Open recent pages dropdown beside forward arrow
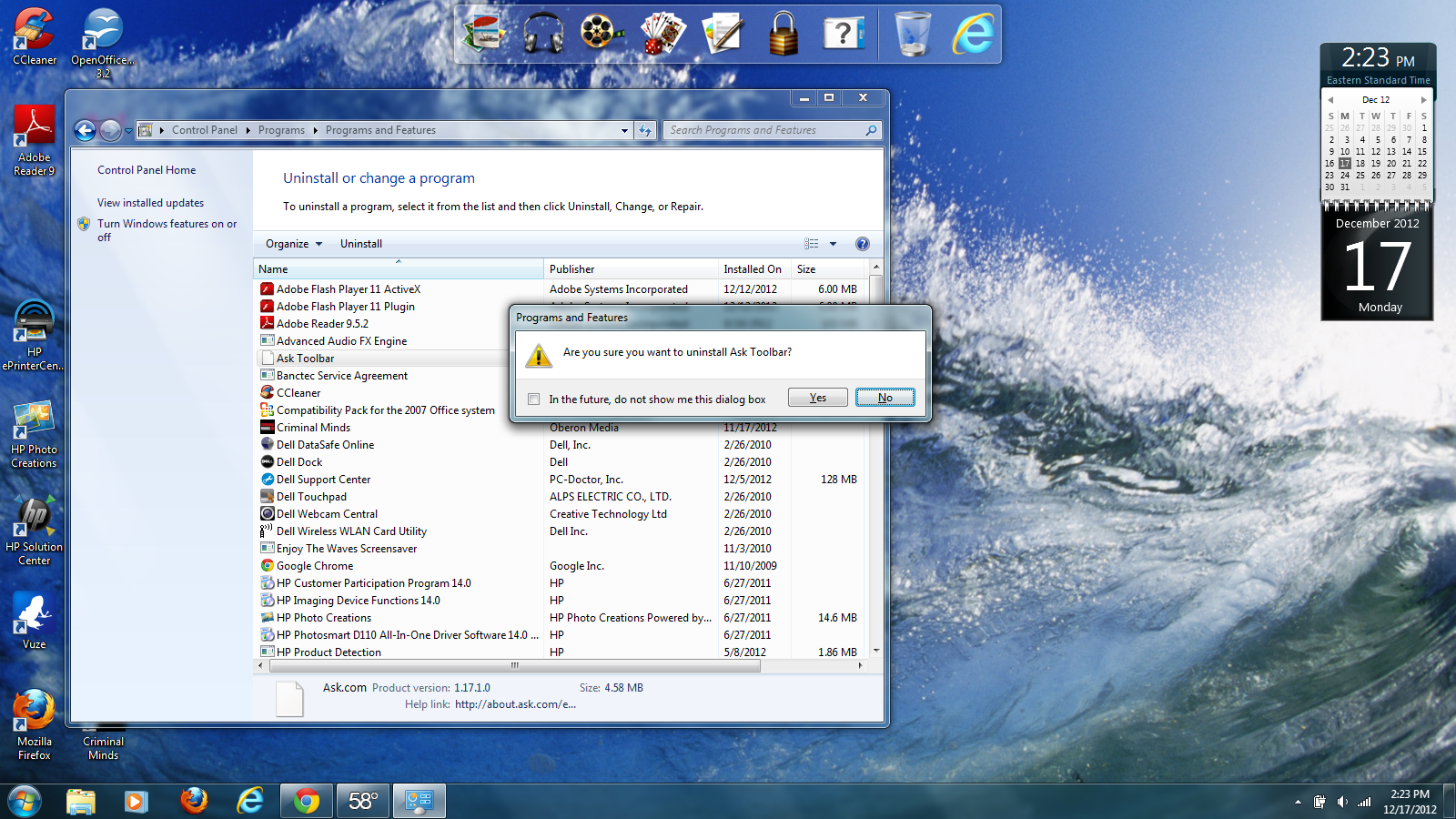The image size is (1456, 819). (x=128, y=130)
